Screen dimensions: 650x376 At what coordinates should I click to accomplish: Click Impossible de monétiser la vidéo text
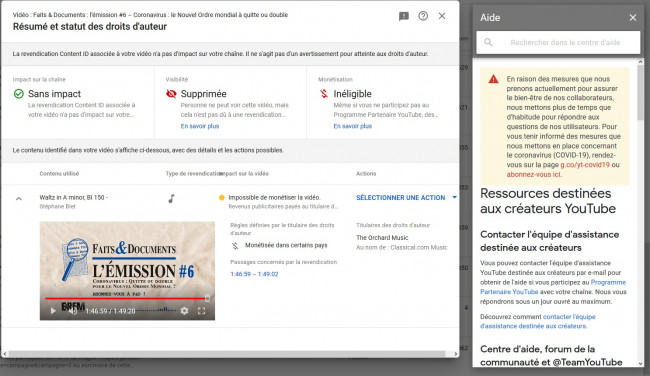pyautogui.click(x=274, y=197)
